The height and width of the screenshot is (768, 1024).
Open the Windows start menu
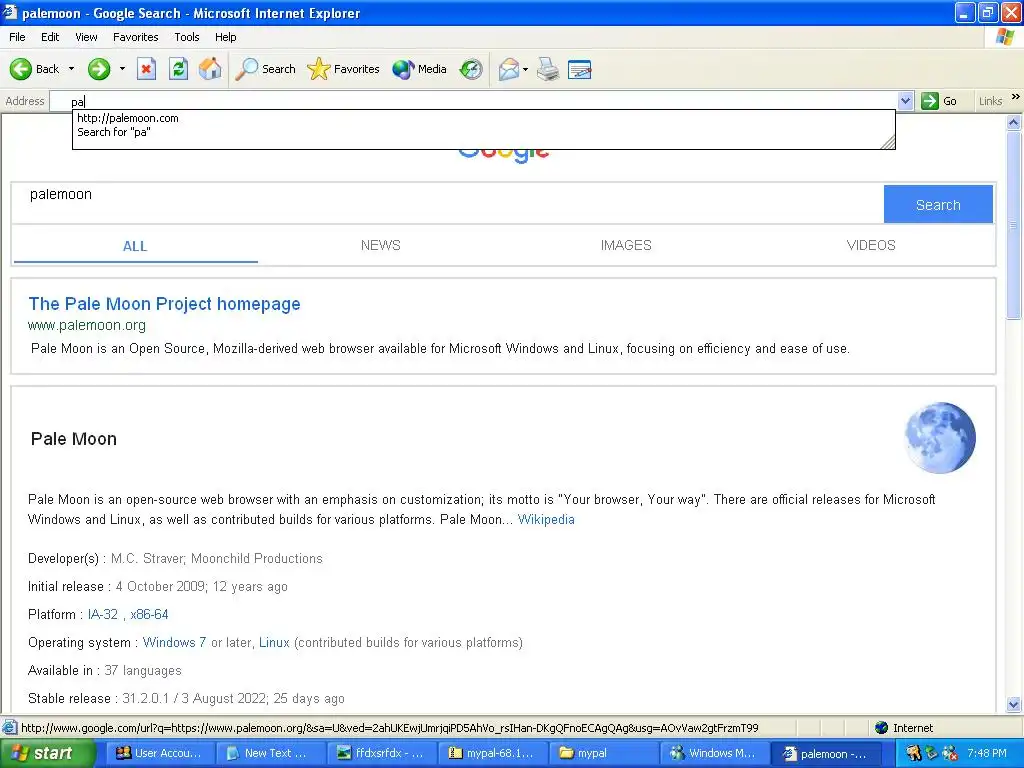47,754
